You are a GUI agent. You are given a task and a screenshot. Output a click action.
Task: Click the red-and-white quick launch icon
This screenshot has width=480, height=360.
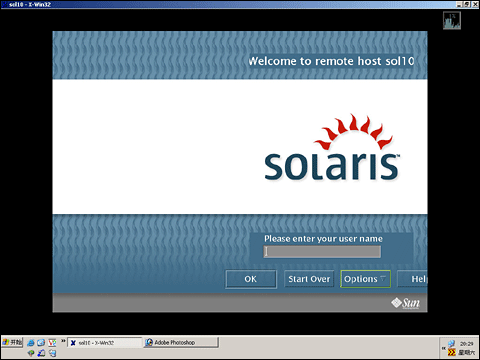click(x=52, y=342)
